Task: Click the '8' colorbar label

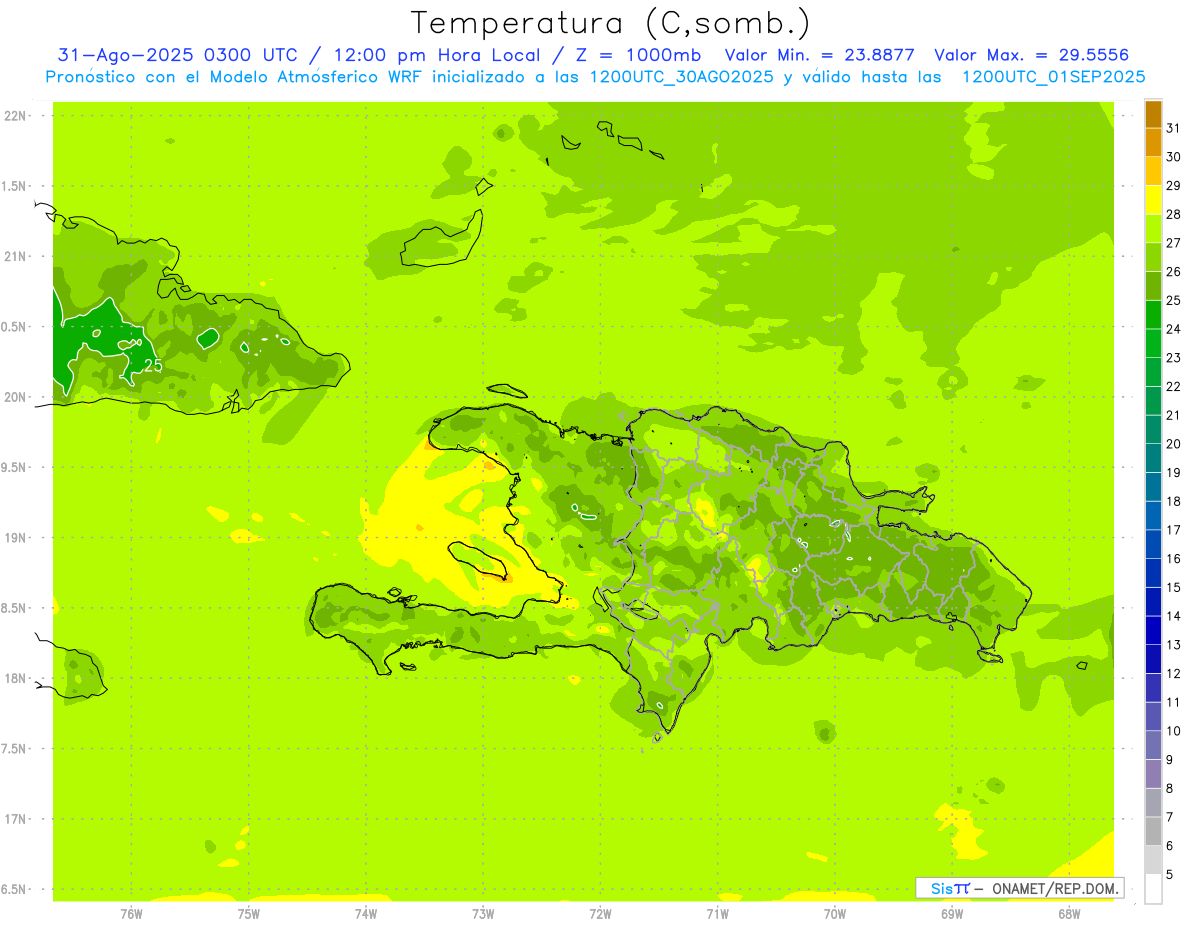Action: [x=1170, y=788]
